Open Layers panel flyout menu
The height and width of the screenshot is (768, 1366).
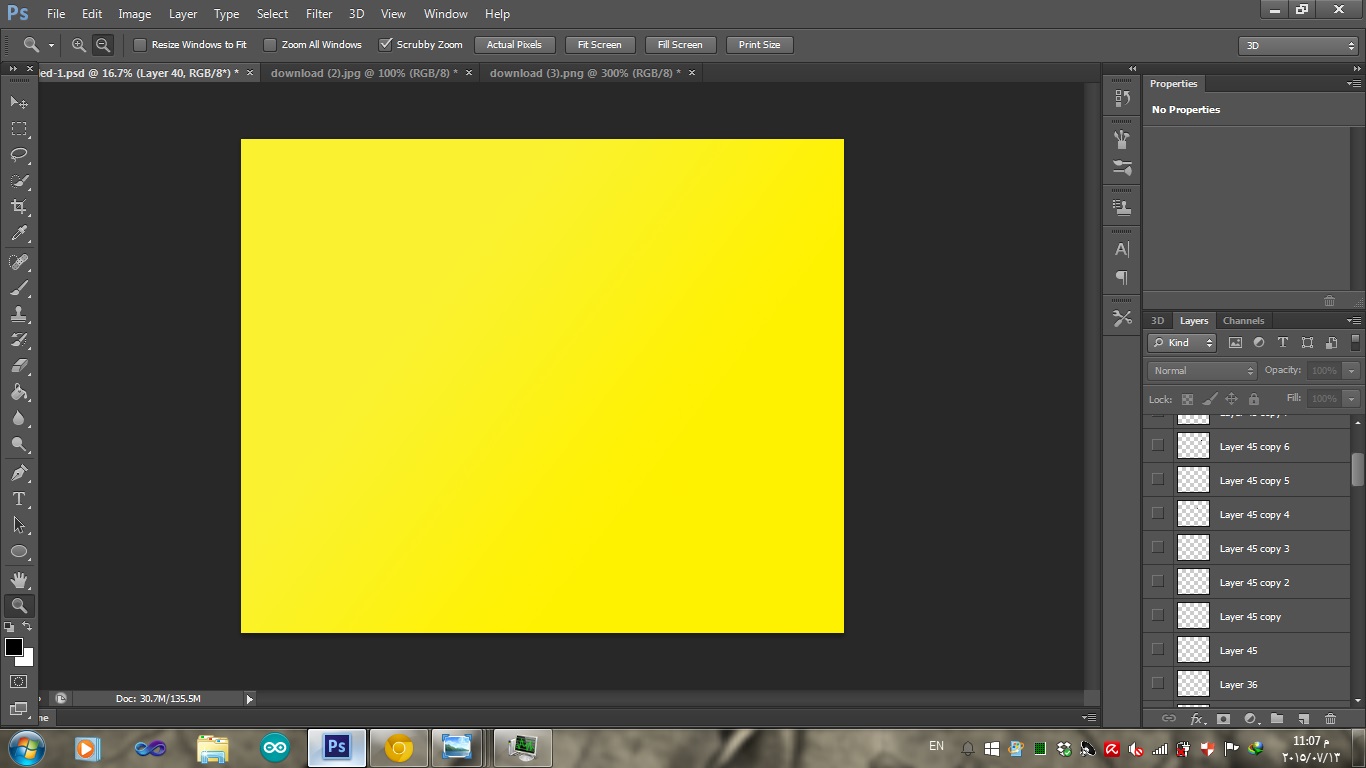1353,321
